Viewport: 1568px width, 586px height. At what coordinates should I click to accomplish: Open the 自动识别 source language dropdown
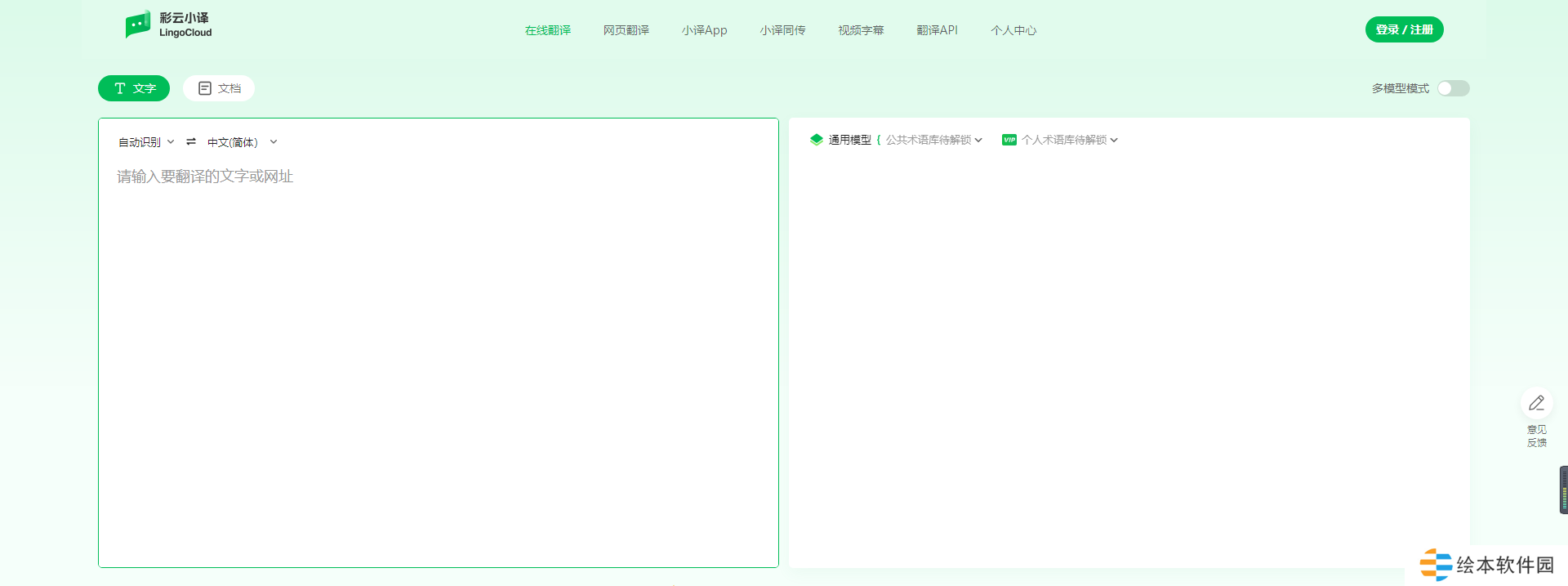tap(146, 142)
